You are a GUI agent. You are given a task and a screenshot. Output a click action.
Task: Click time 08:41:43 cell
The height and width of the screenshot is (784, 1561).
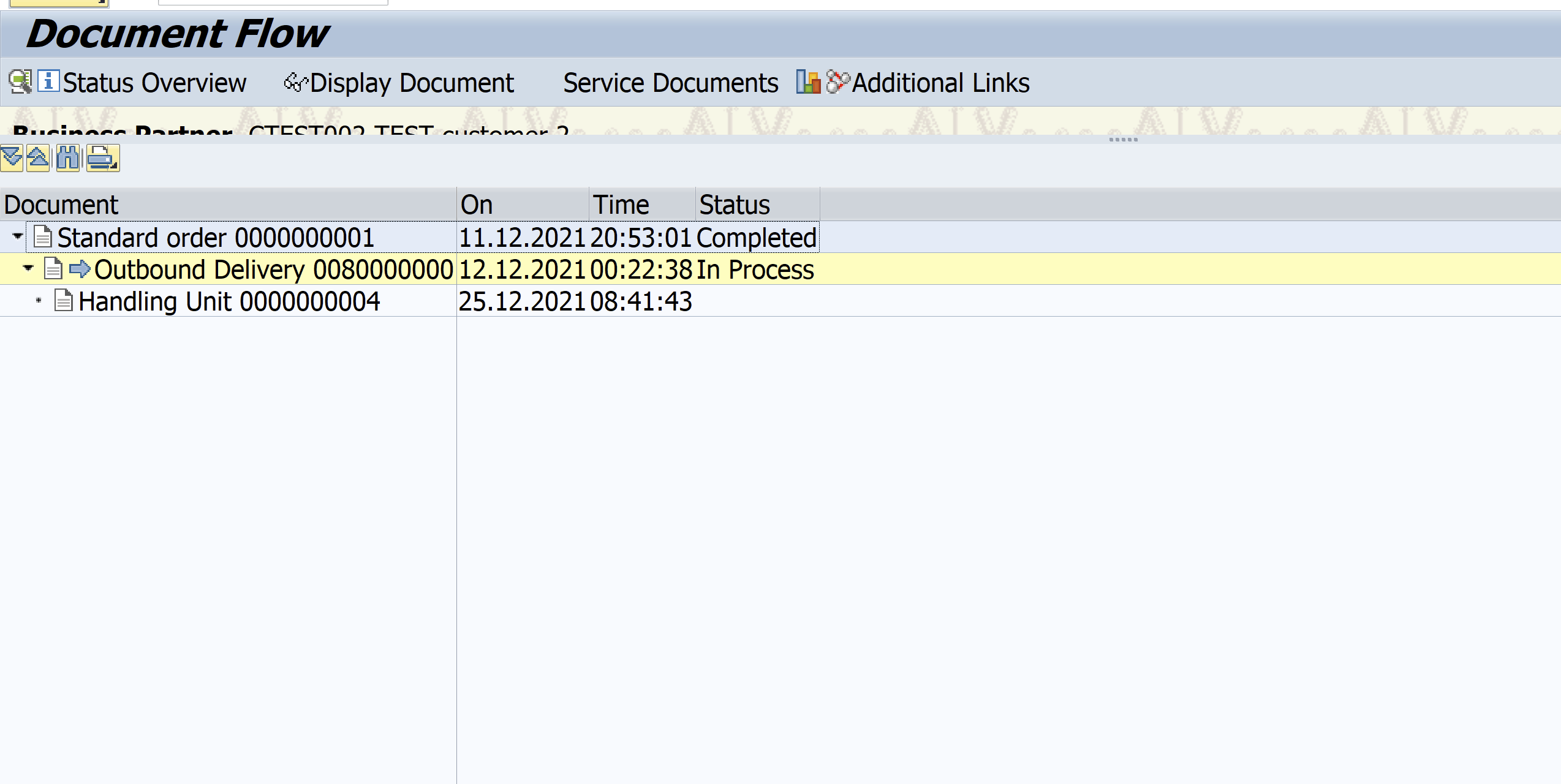641,301
